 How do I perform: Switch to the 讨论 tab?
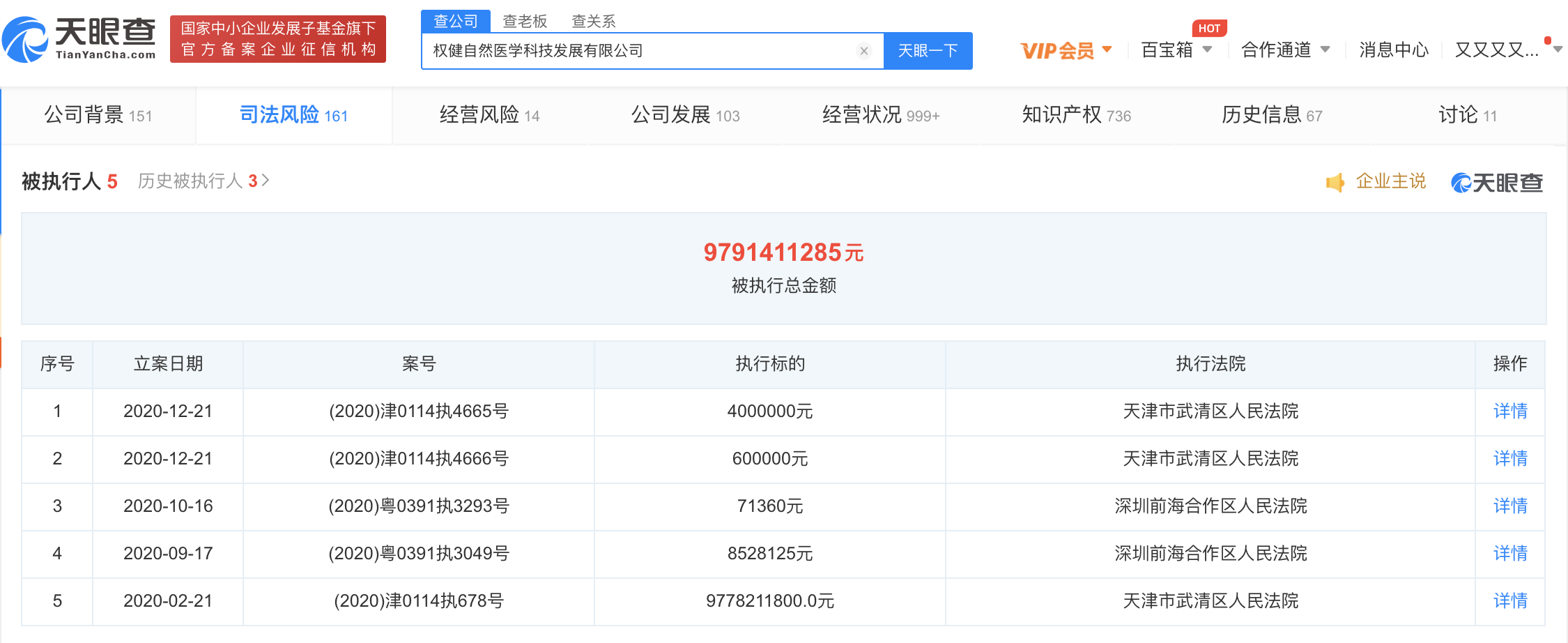tap(1468, 115)
